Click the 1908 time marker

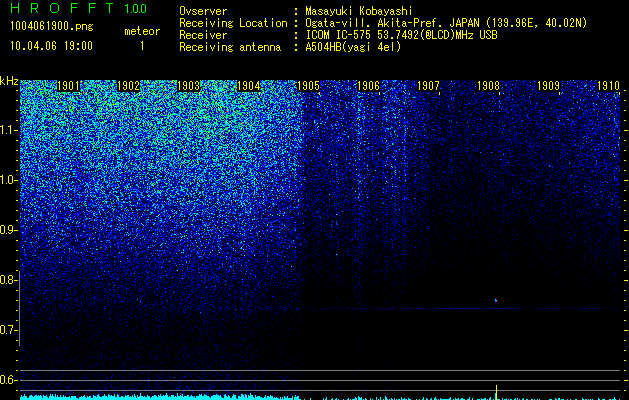tap(488, 86)
